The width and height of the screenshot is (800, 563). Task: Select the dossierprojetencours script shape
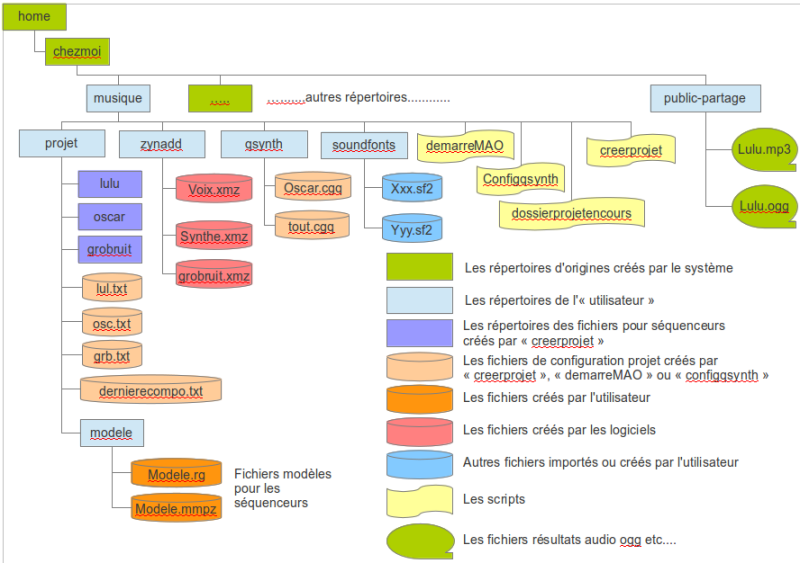point(571,213)
